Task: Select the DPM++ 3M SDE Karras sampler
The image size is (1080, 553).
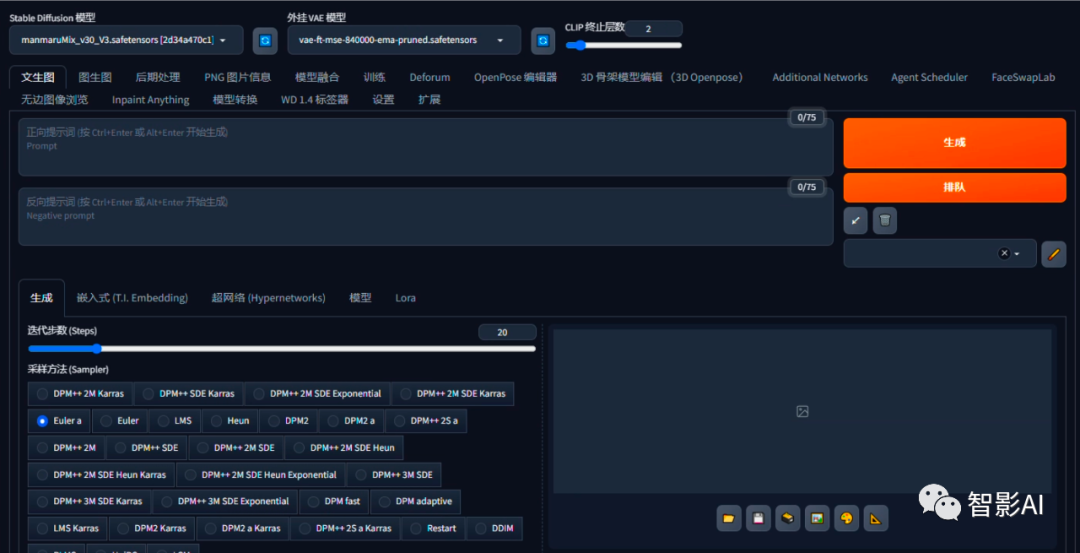Action: click(90, 501)
